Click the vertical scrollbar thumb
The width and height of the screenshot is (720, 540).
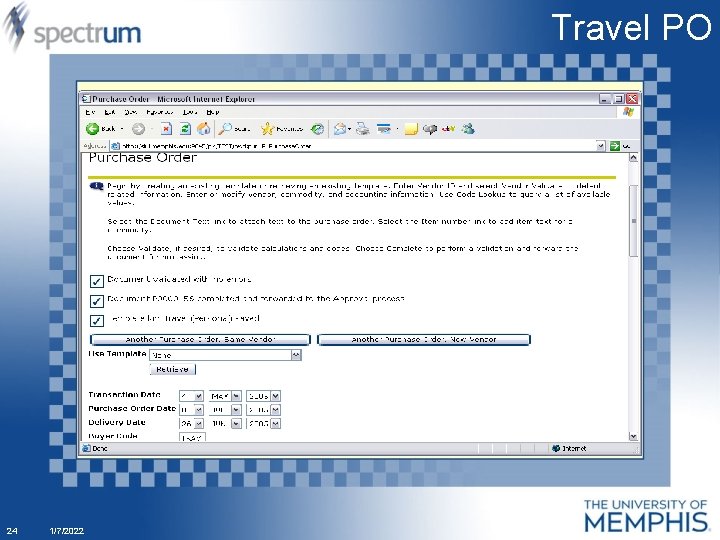tap(633, 220)
